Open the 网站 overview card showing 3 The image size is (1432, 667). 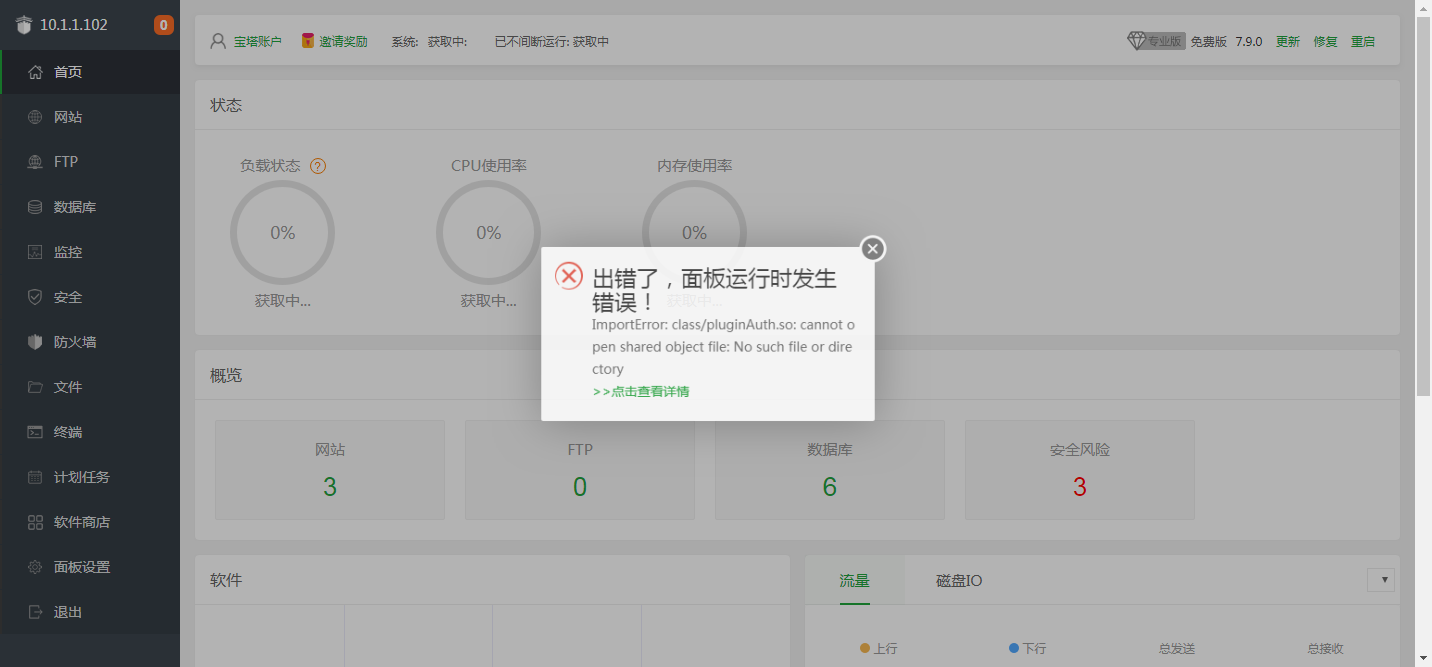[x=330, y=470]
